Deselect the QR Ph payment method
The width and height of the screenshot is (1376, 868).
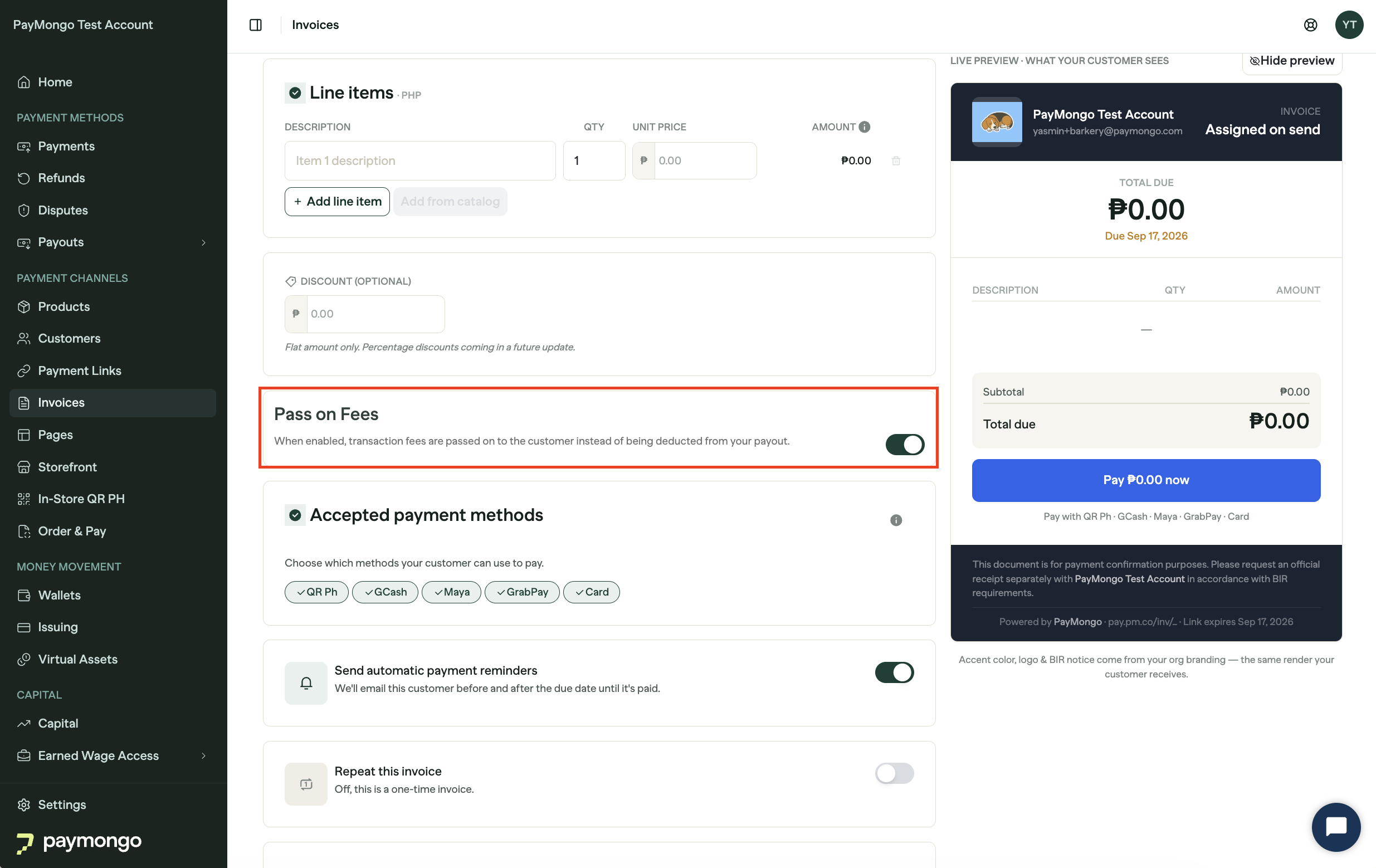(x=316, y=592)
